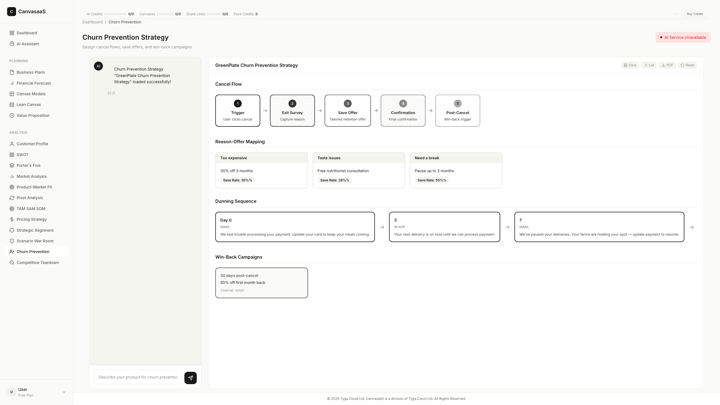
Task: Select the day 7 dunning email card
Action: [x=599, y=227]
